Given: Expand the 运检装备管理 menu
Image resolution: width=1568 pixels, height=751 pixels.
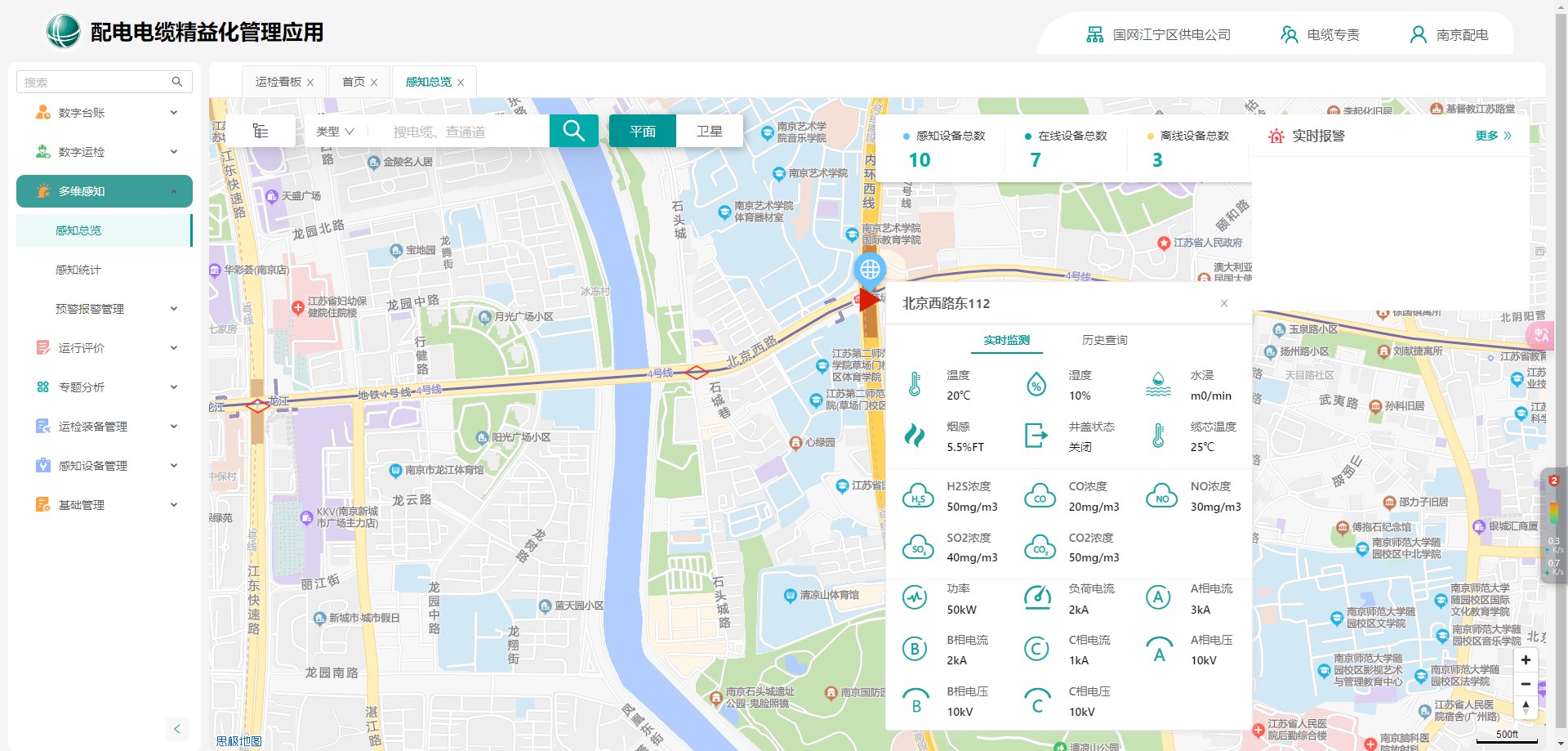Looking at the screenshot, I should click(105, 427).
